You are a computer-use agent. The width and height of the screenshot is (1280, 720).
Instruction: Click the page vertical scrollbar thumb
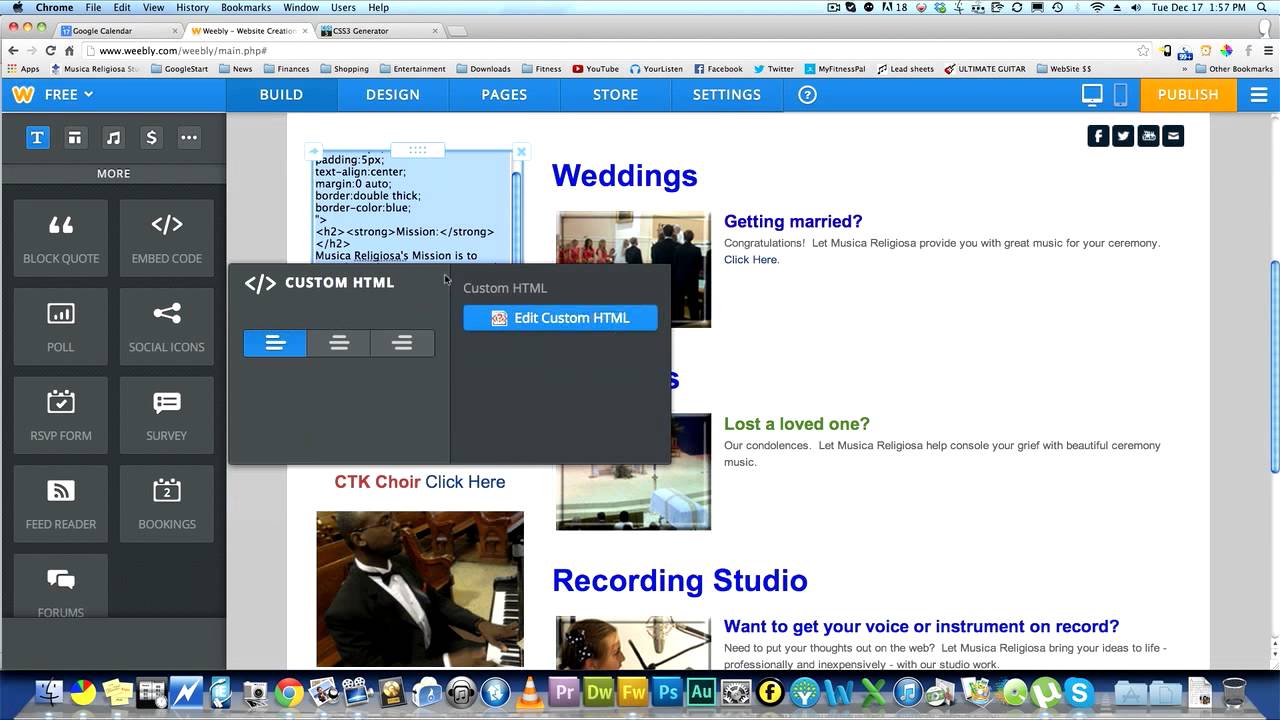tap(1274, 367)
